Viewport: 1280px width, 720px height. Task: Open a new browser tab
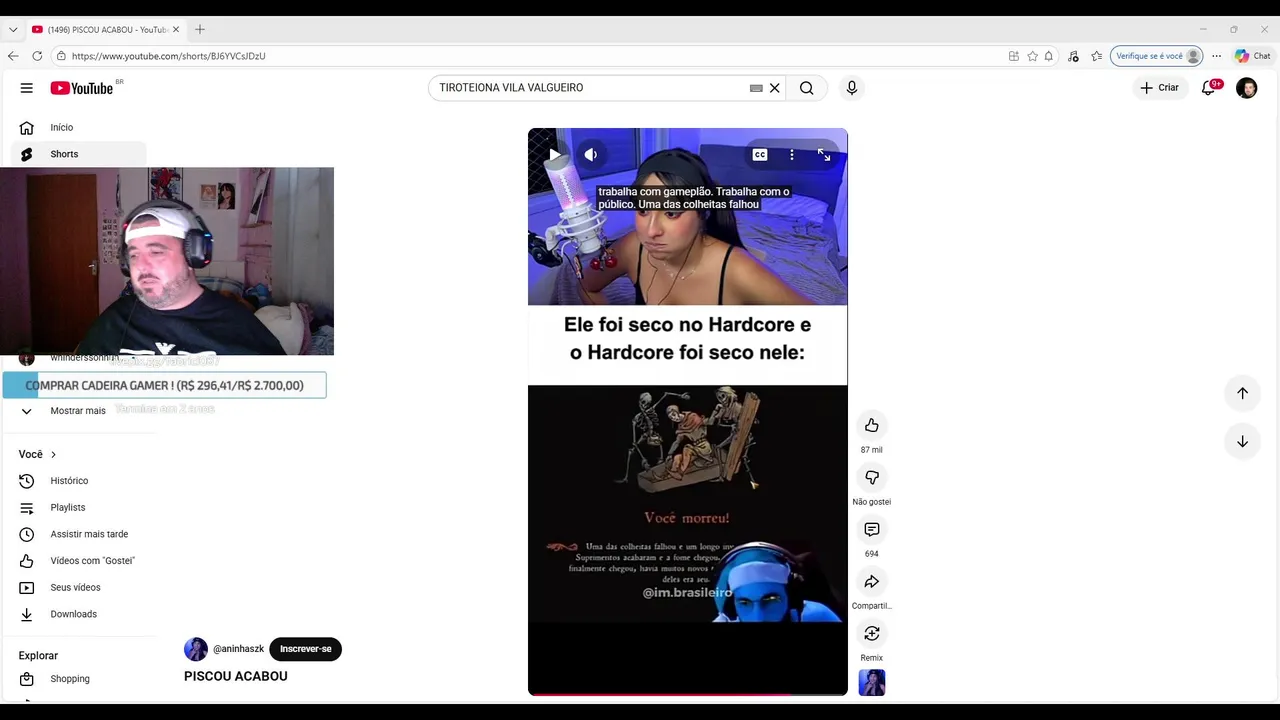pyautogui.click(x=200, y=30)
